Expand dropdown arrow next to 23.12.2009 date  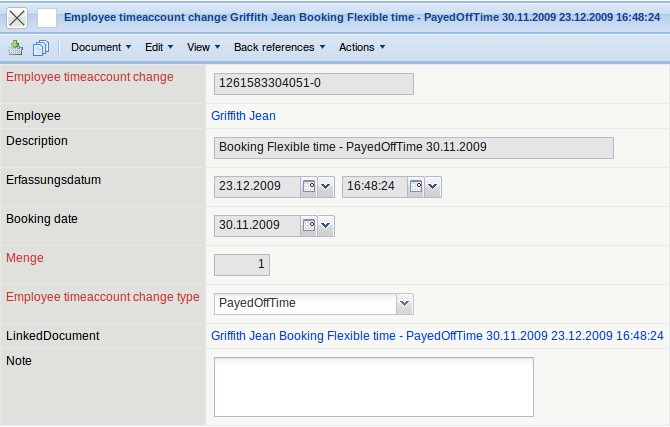[326, 186]
